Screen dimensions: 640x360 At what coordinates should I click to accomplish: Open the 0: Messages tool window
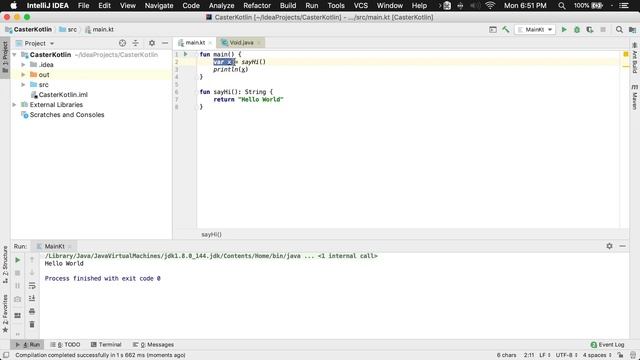pos(153,344)
